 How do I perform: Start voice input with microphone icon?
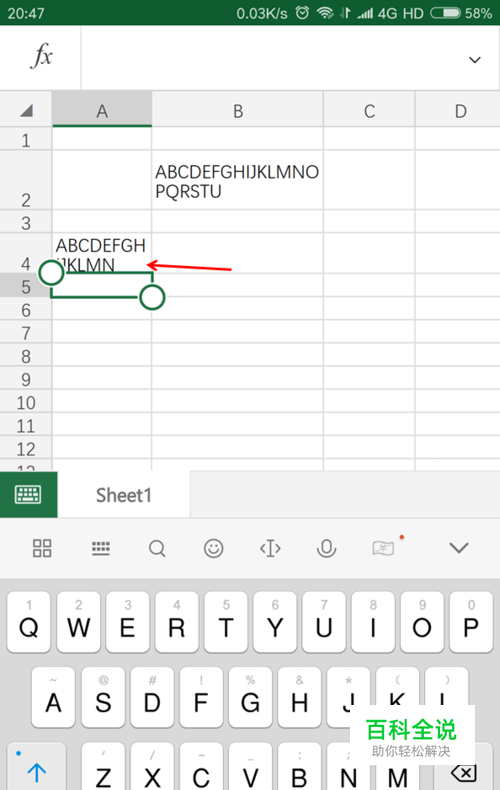point(326,548)
